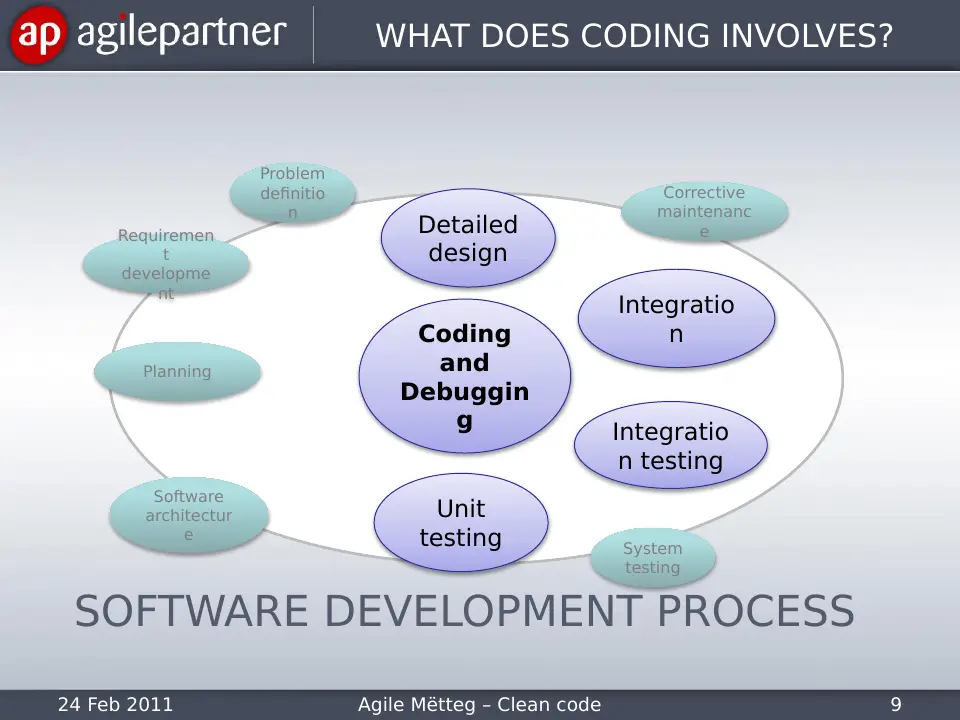Click the 'Coding and Debugging' center ellipse
This screenshot has height=720, width=960.
click(x=465, y=376)
